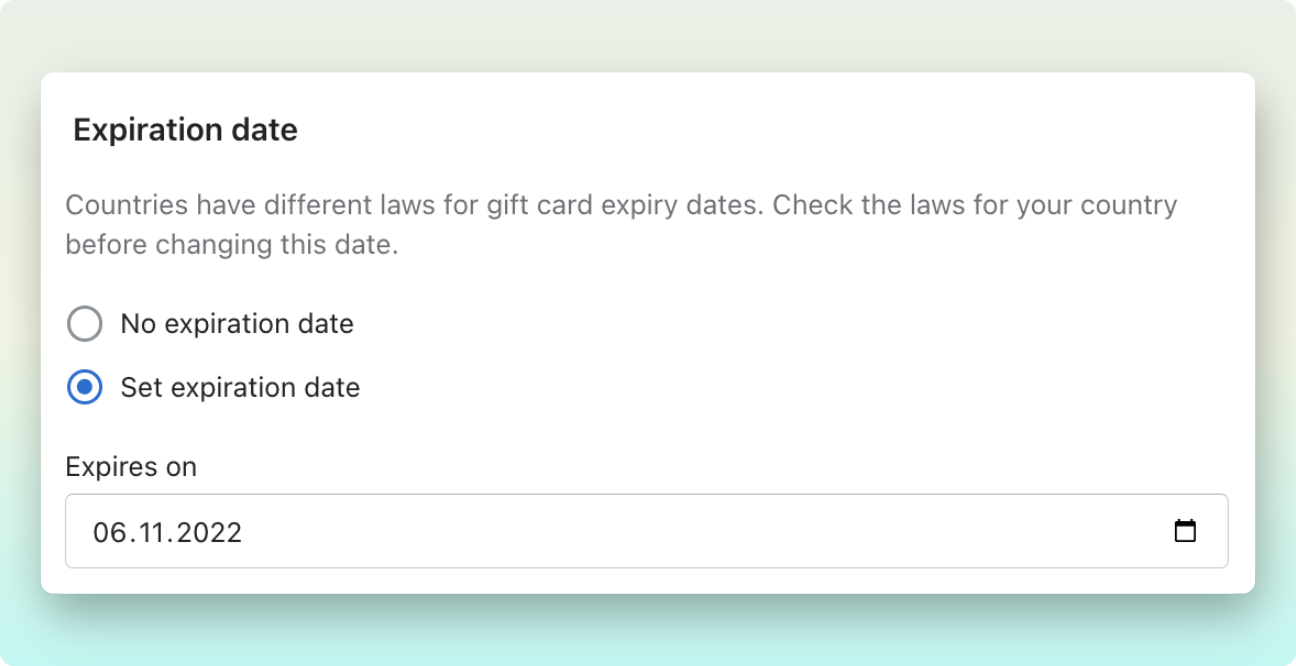Open the calendar picker icon

1185,531
